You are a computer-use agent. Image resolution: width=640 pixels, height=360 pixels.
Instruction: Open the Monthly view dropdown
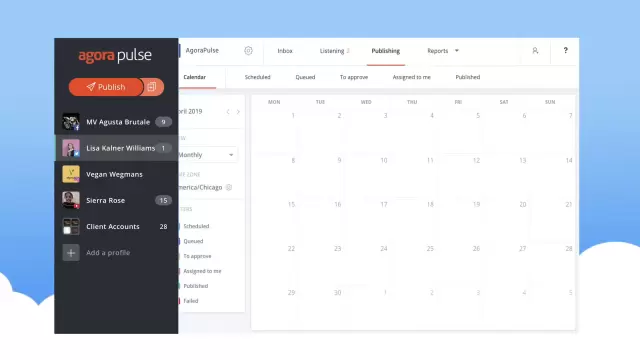207,155
